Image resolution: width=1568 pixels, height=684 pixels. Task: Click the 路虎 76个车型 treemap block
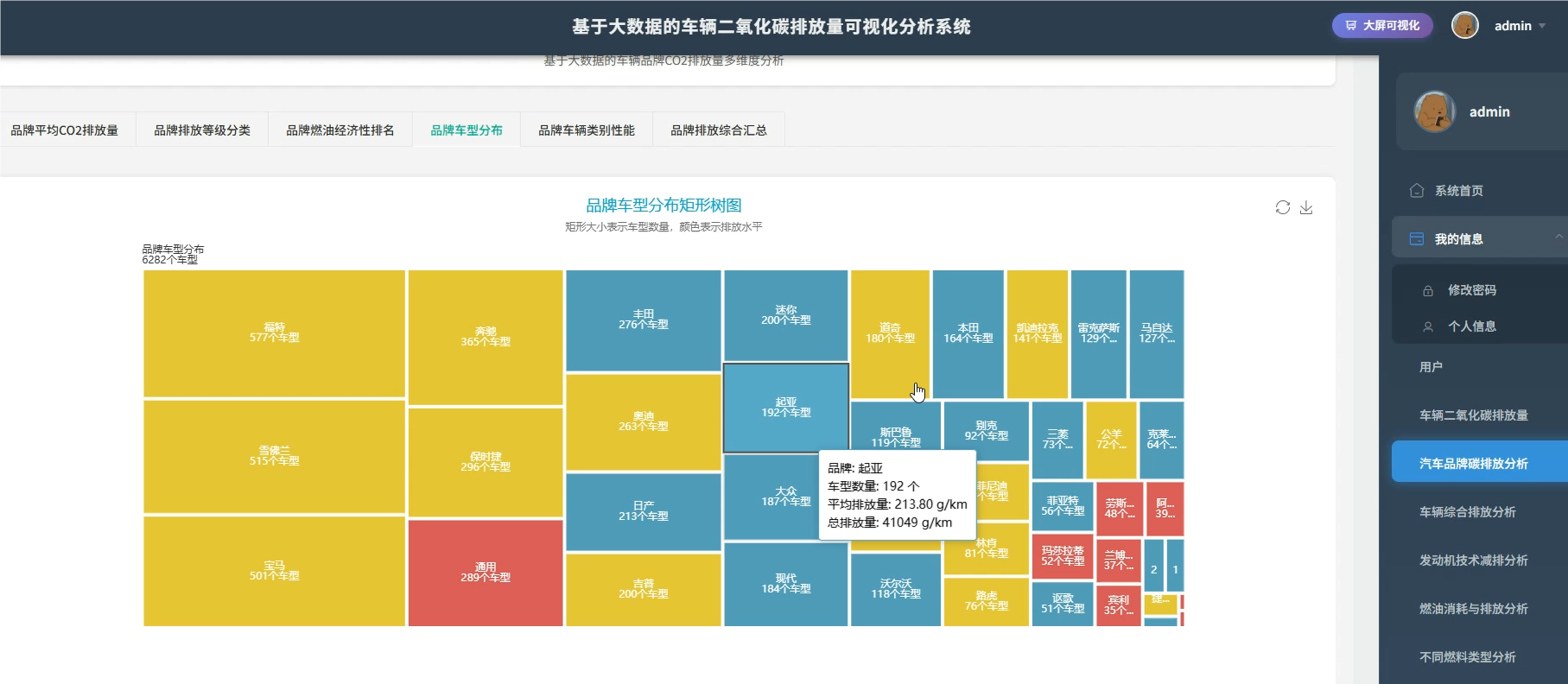[x=987, y=601]
